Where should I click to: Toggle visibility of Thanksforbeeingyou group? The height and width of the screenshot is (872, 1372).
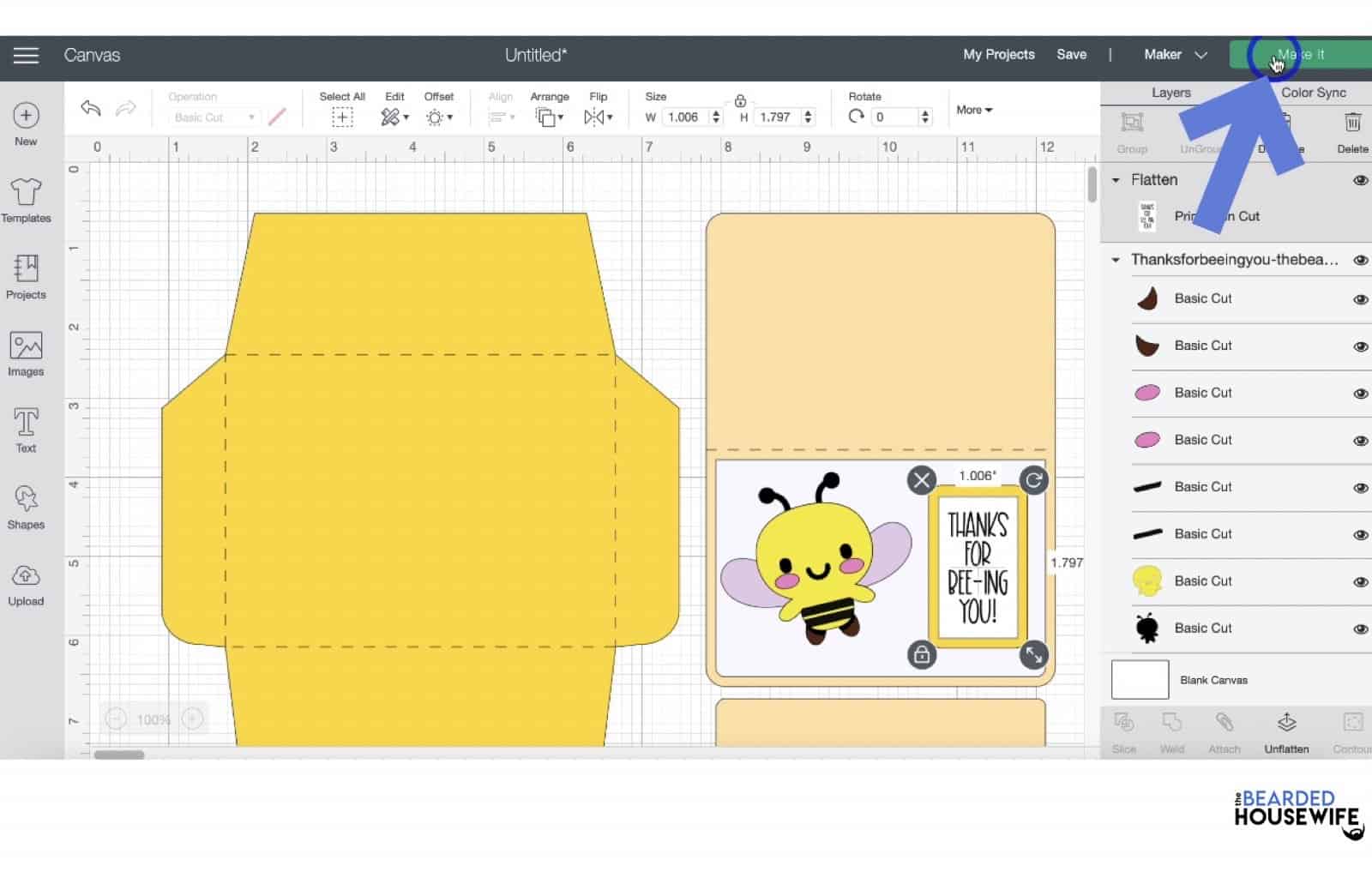(1360, 260)
